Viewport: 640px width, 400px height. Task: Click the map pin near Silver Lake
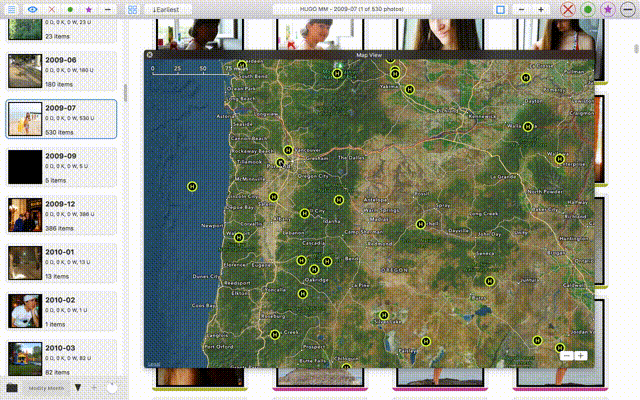tap(384, 315)
